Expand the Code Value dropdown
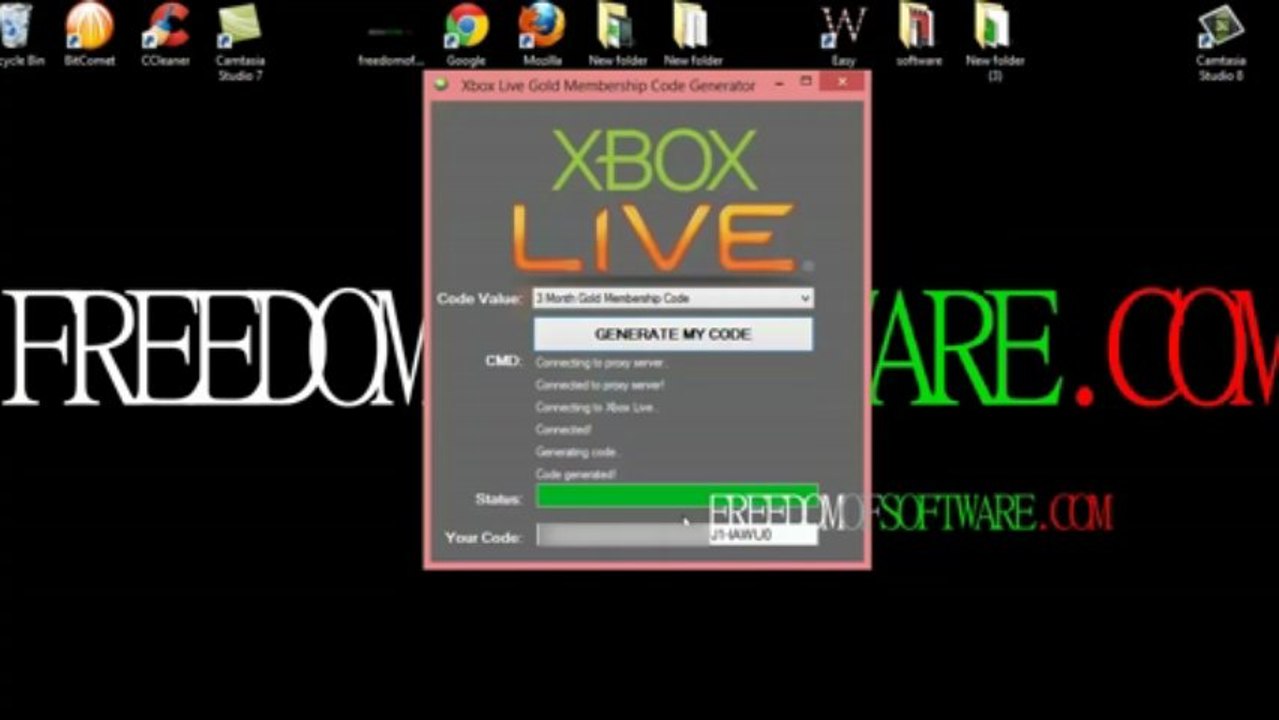Viewport: 1279px width, 720px height. (805, 298)
